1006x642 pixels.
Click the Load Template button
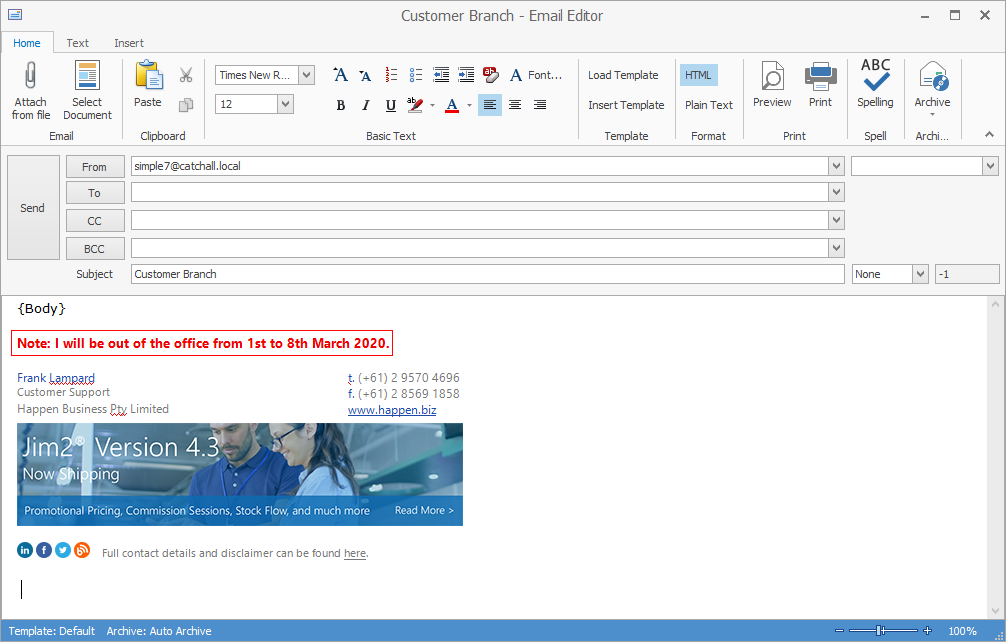point(623,74)
